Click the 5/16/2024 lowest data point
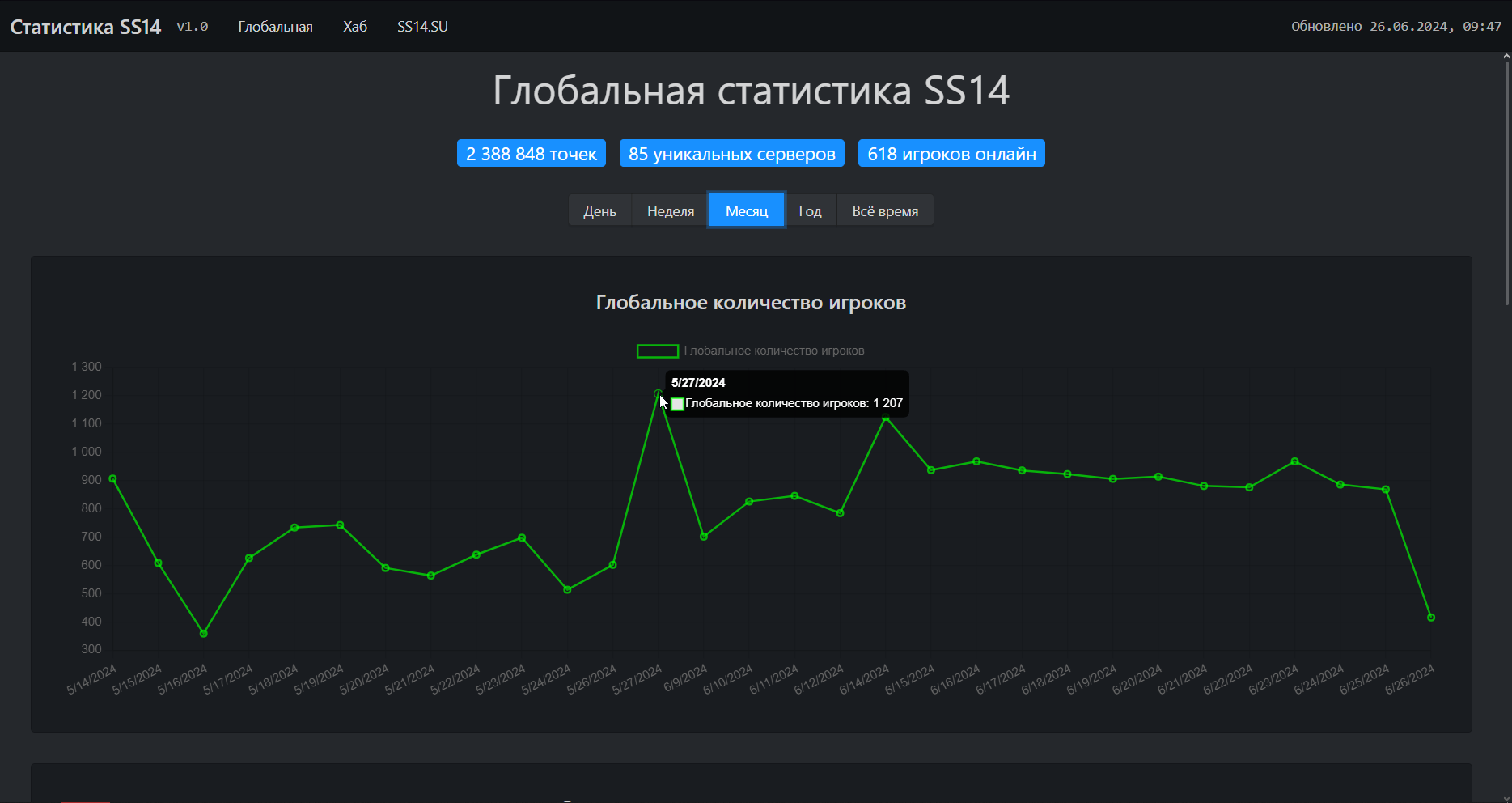The image size is (1512, 803). (204, 634)
